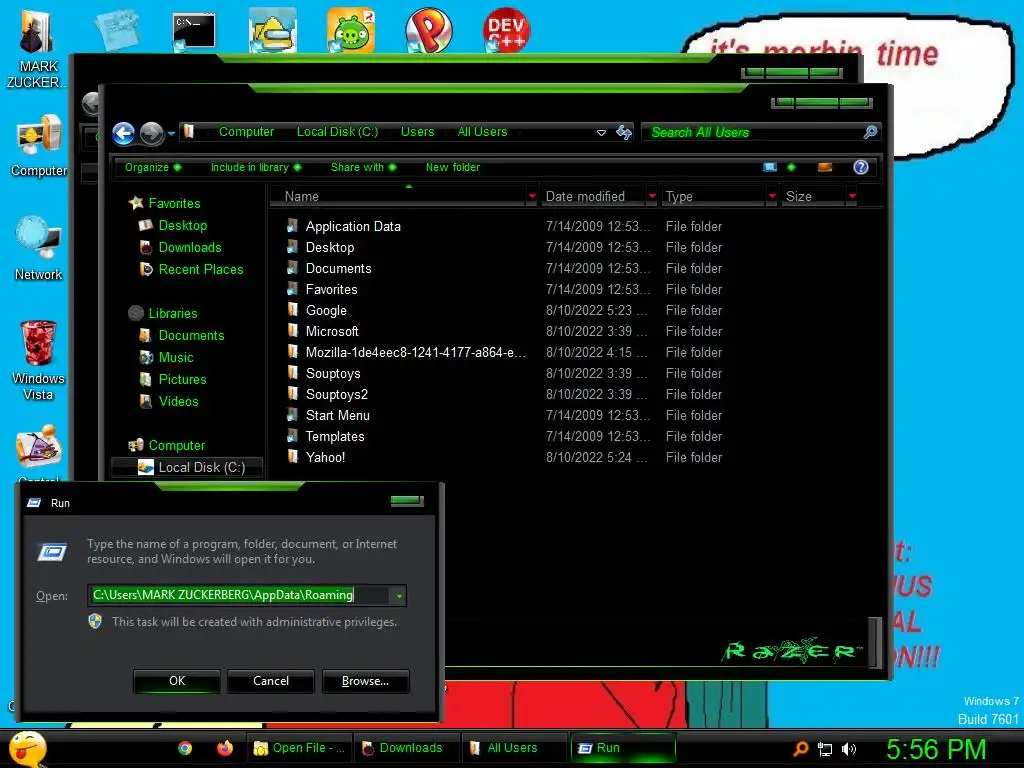
Task: Open the Windows Vista recycle bin icon
Action: point(39,343)
